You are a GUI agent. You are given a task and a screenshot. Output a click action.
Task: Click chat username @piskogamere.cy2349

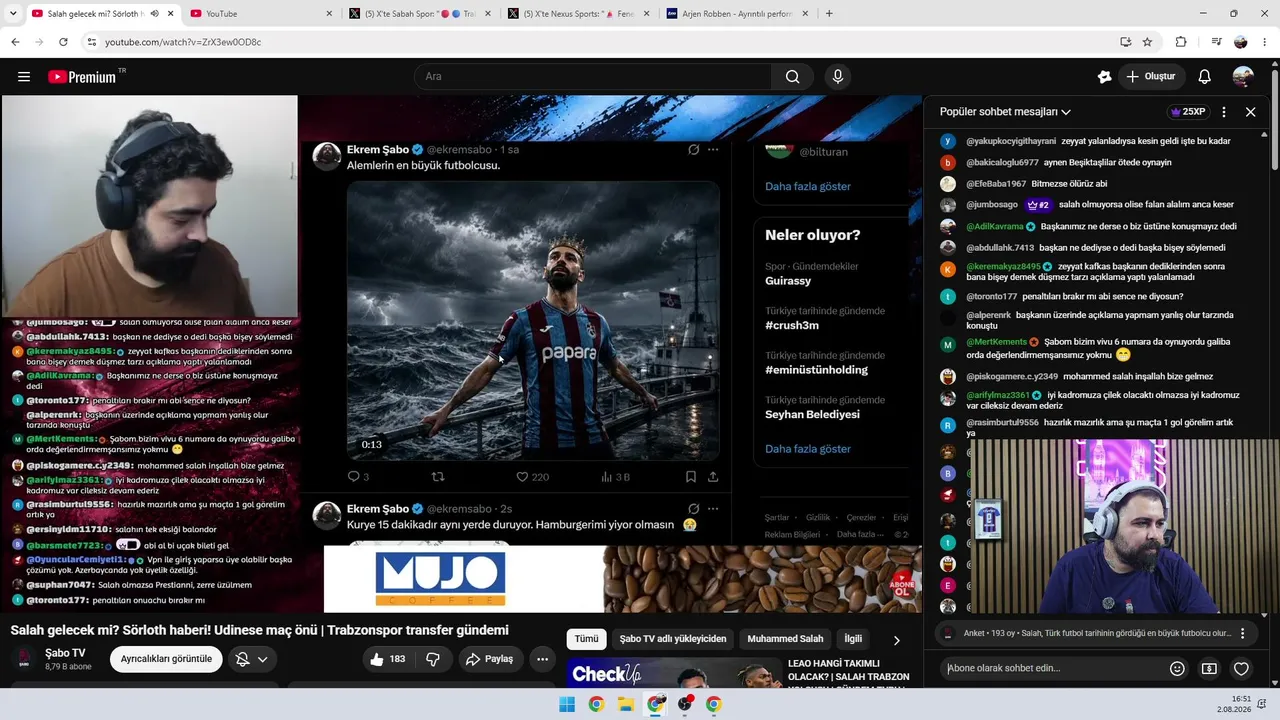pos(1012,376)
